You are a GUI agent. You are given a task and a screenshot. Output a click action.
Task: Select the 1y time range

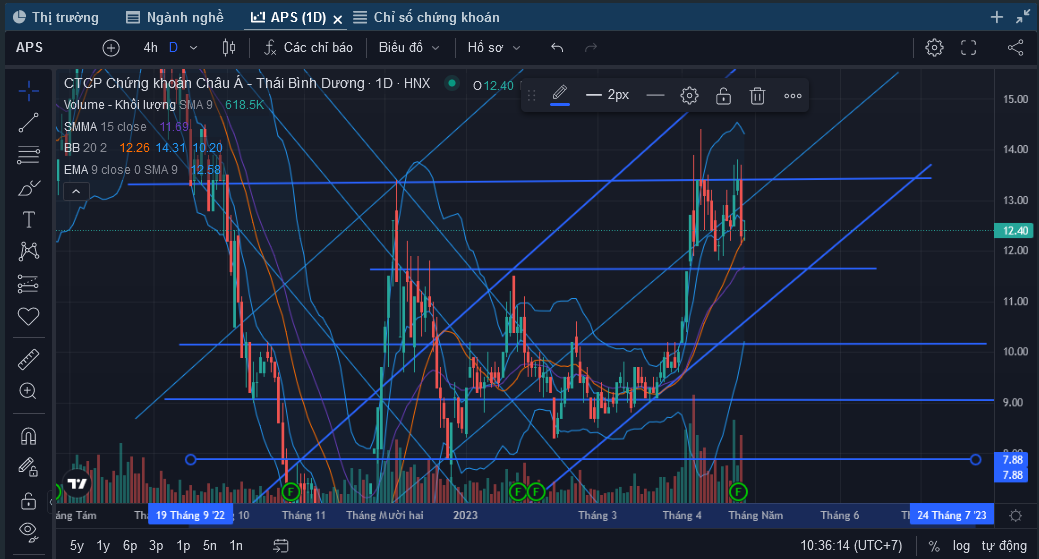click(x=103, y=546)
